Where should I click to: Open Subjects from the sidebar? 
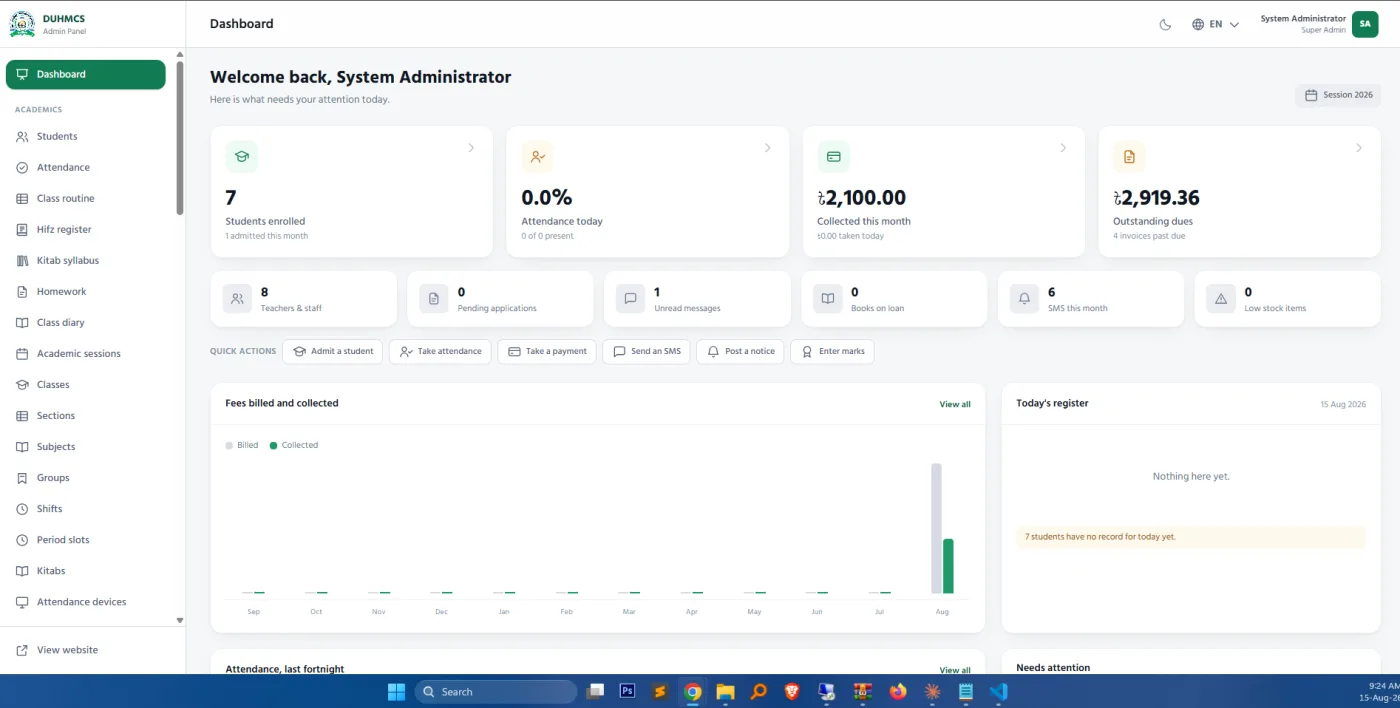[85, 446]
